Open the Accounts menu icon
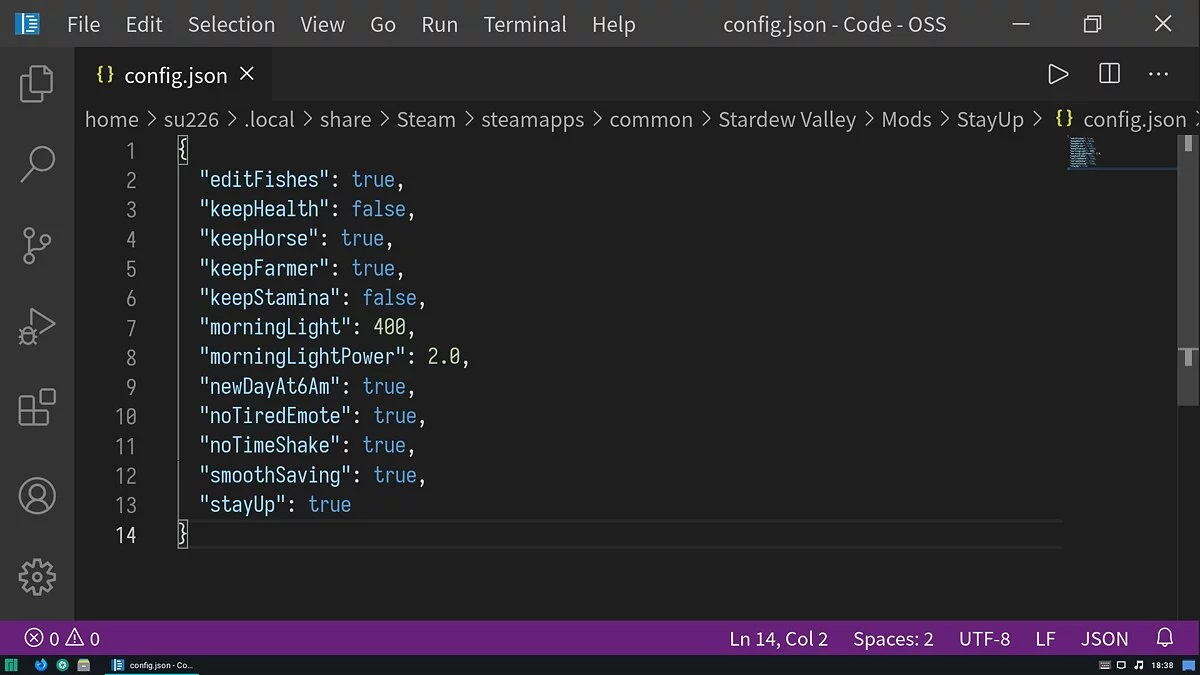 point(37,496)
